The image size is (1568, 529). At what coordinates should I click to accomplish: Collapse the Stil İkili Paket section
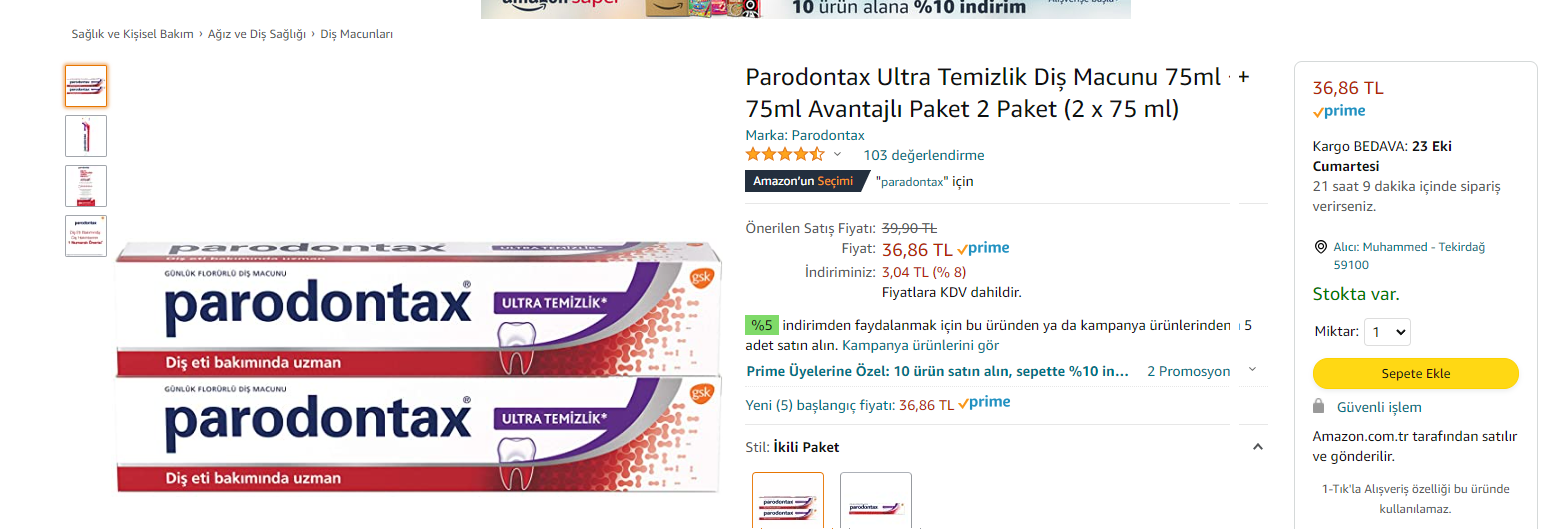[1258, 447]
